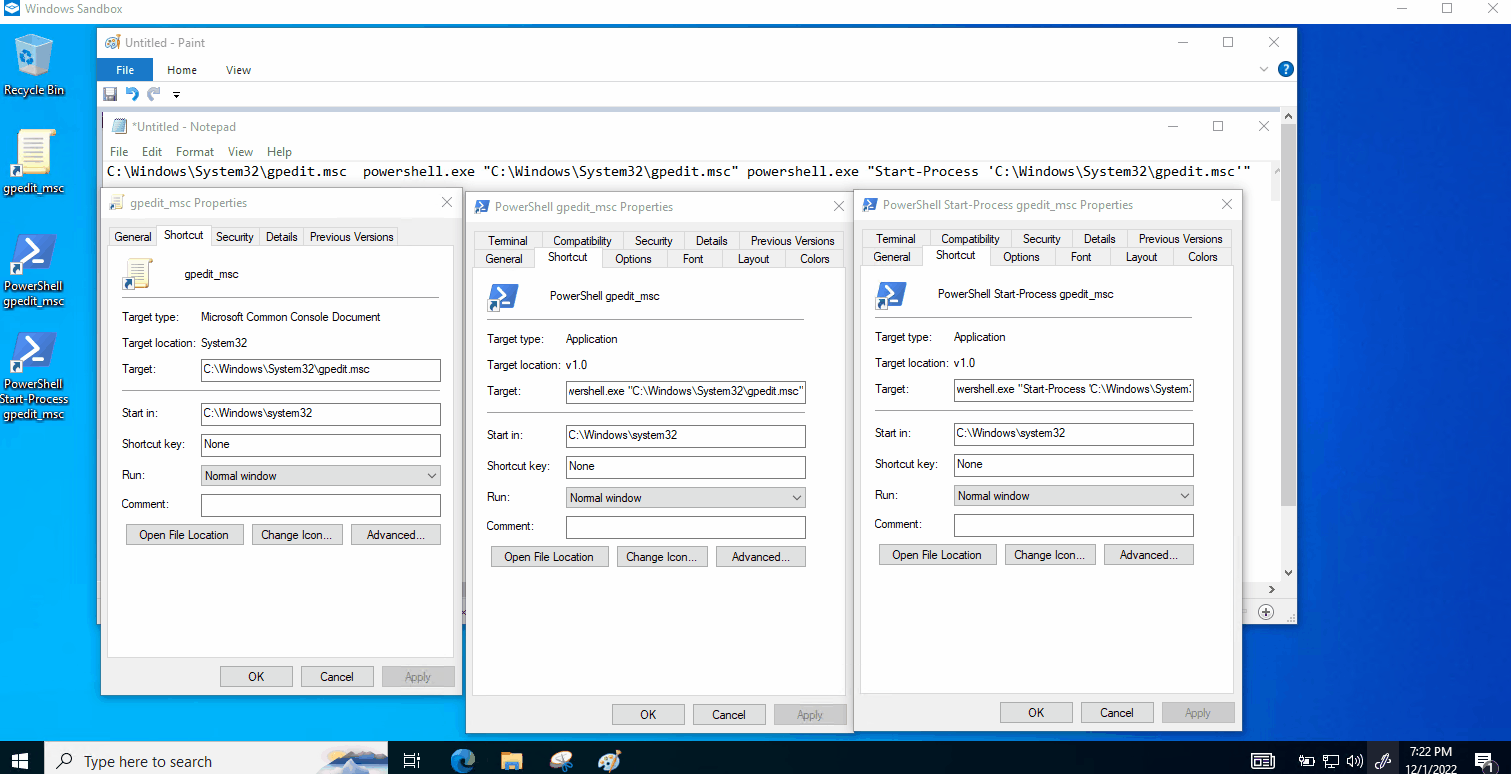Open Terminal tab in PowerShell gpedit_msc Properties

point(508,241)
